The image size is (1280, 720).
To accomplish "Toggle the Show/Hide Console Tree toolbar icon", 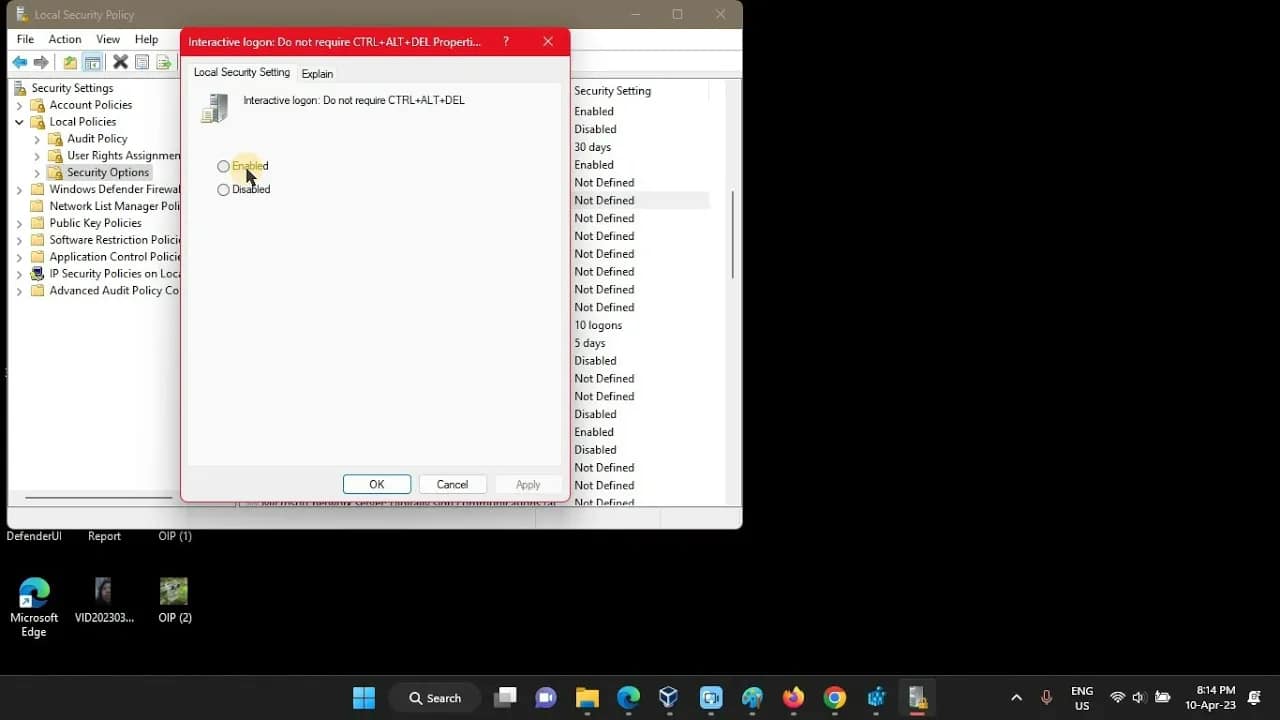I will (92, 62).
